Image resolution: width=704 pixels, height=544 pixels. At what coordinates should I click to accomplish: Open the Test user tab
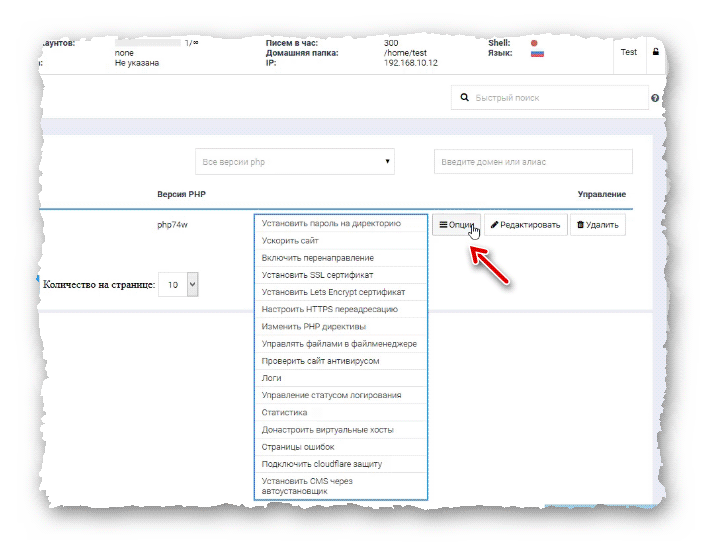(629, 52)
